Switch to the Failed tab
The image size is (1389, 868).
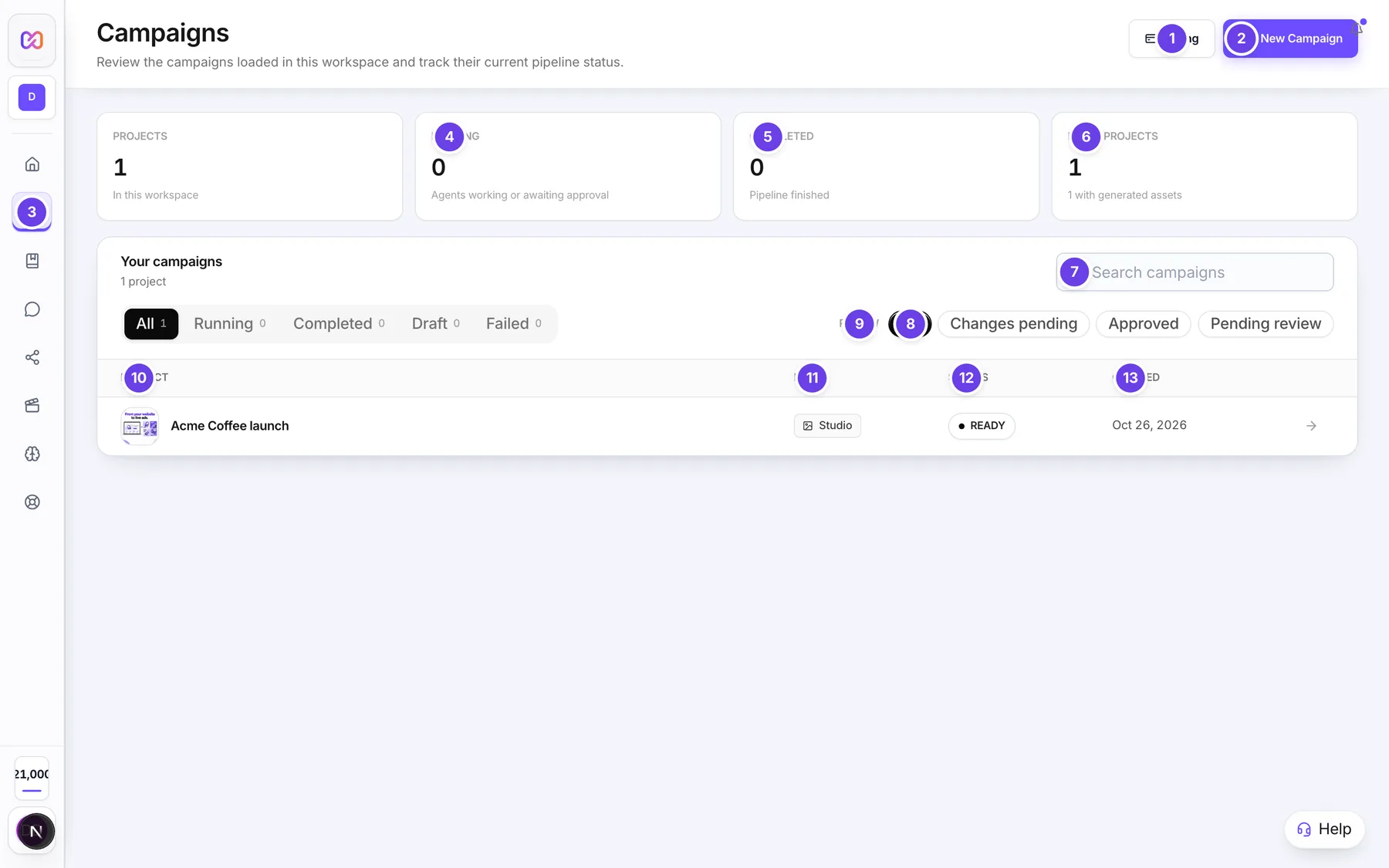click(514, 324)
